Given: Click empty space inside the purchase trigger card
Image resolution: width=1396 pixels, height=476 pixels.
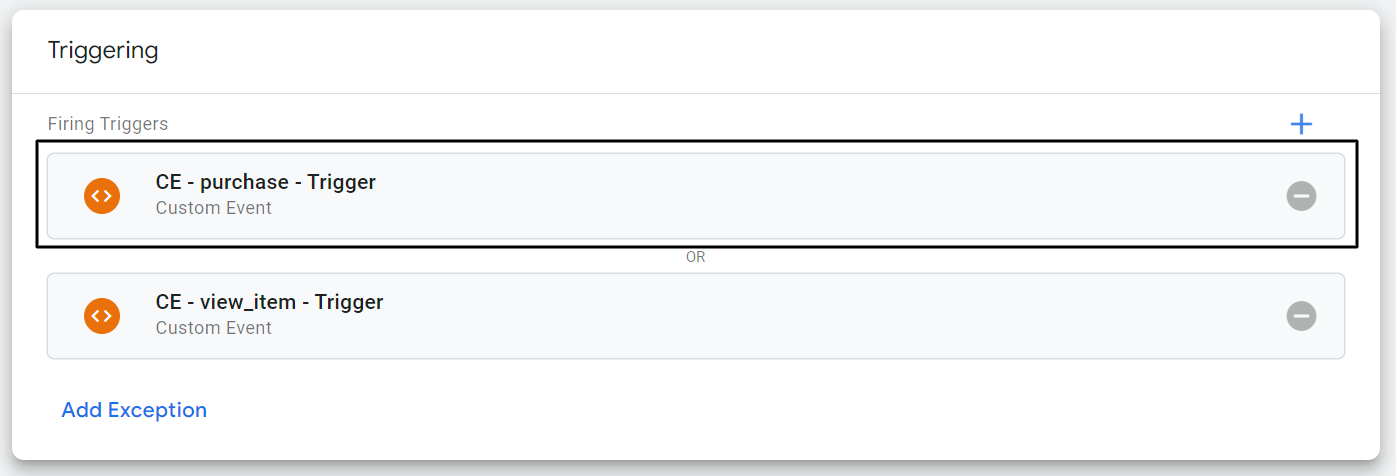Looking at the screenshot, I should click(800, 196).
